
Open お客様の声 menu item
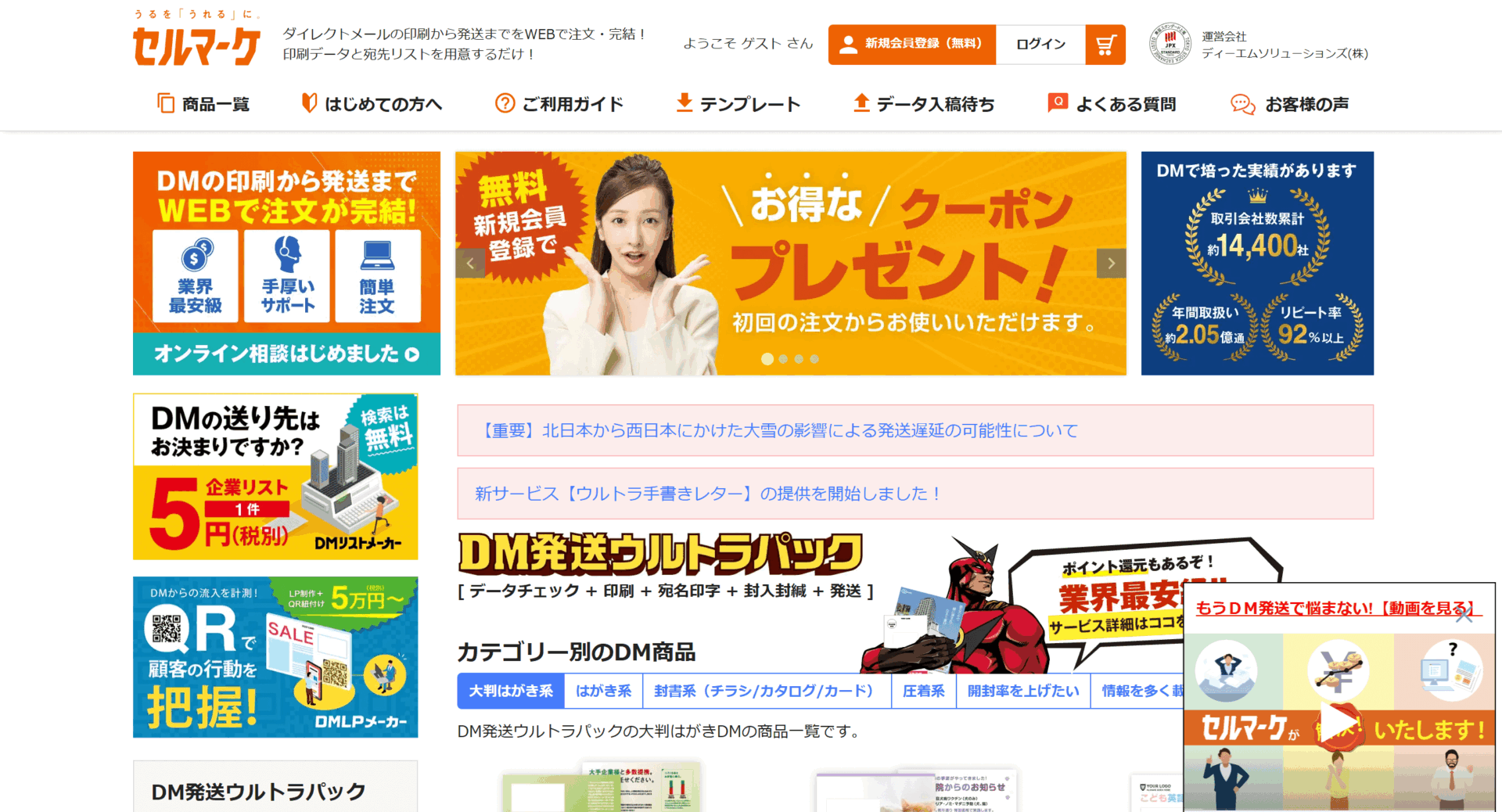pos(1290,104)
